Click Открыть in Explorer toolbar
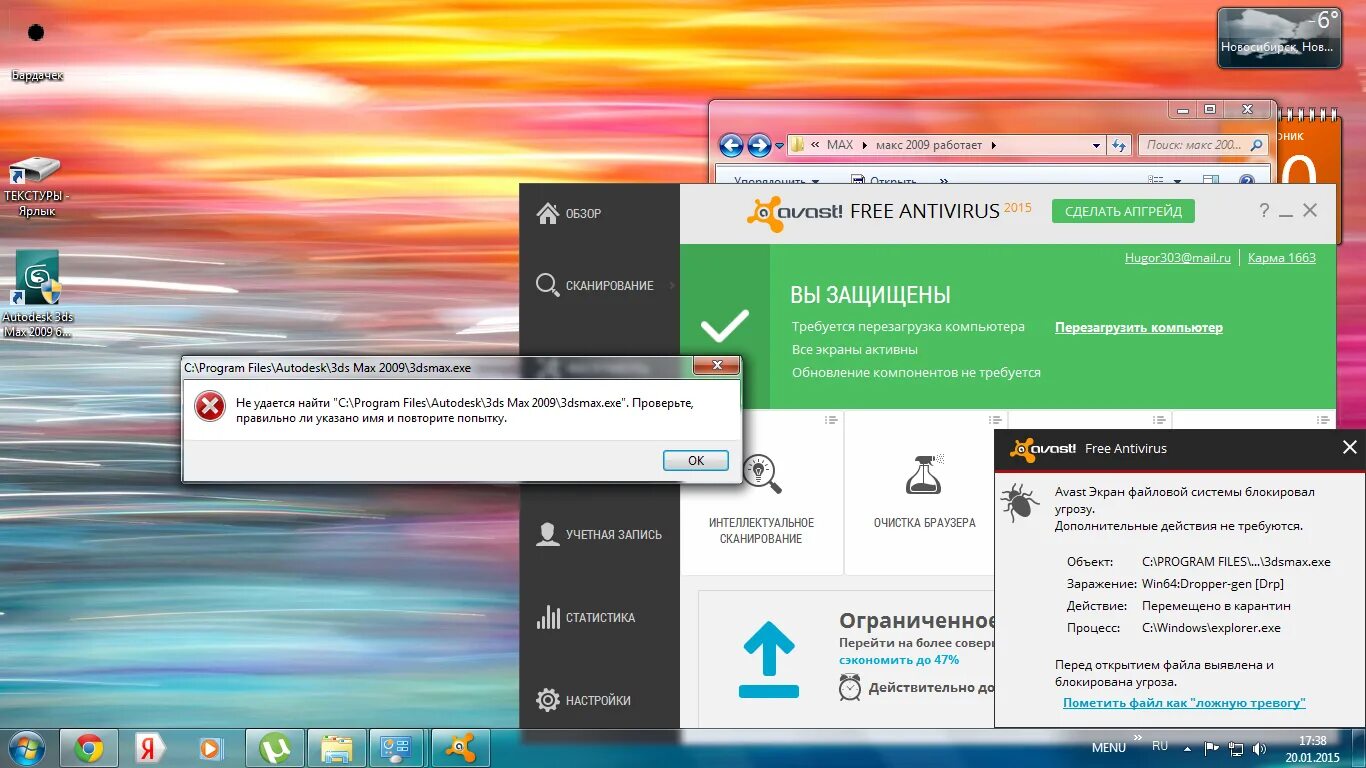This screenshot has width=1366, height=768. pyautogui.click(x=884, y=182)
